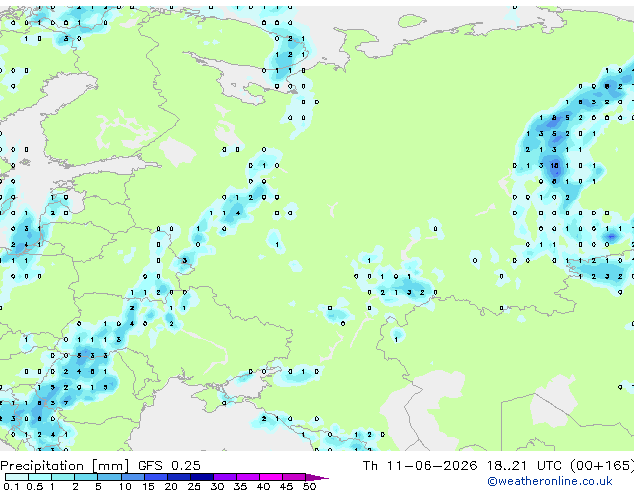Click the '0.5' legend scale label

click(35, 486)
